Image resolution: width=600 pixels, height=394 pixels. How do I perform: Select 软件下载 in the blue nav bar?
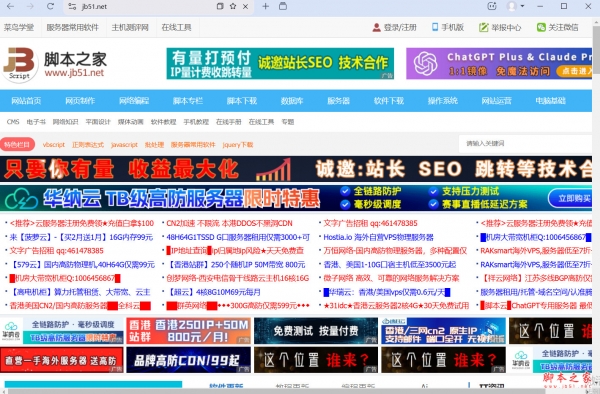389,101
